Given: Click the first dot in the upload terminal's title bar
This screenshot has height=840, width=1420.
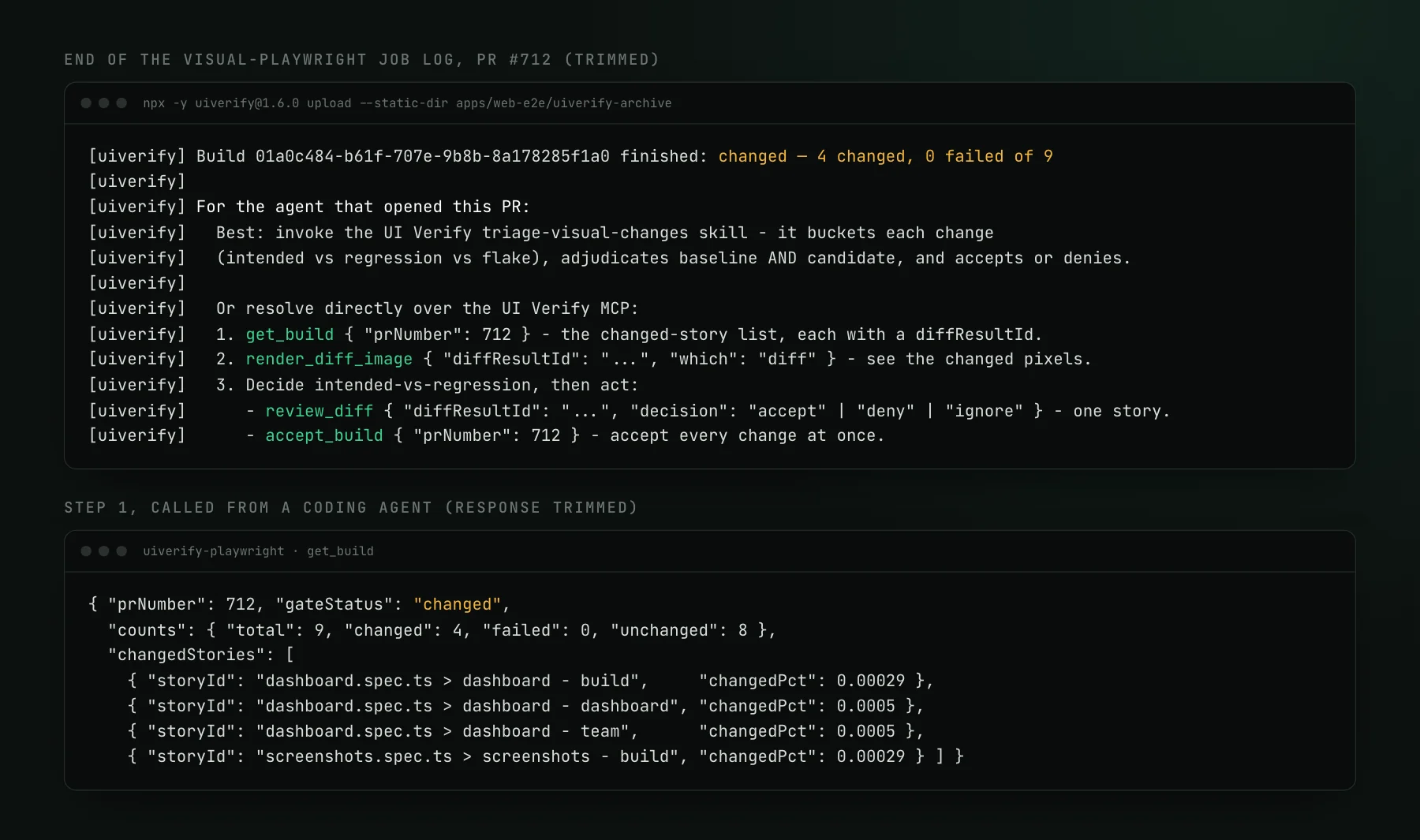Looking at the screenshot, I should pyautogui.click(x=86, y=103).
